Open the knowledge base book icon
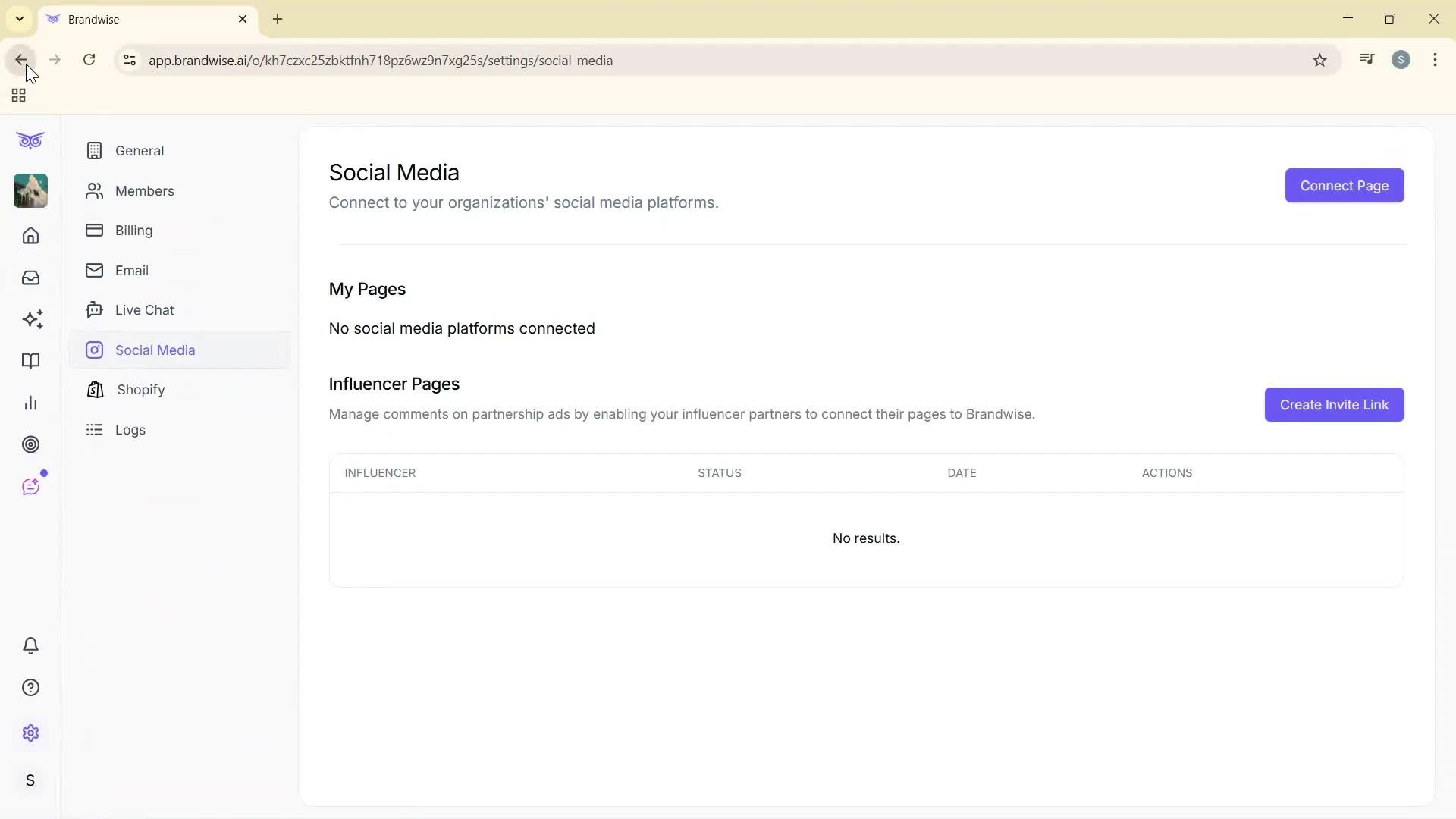 30,361
